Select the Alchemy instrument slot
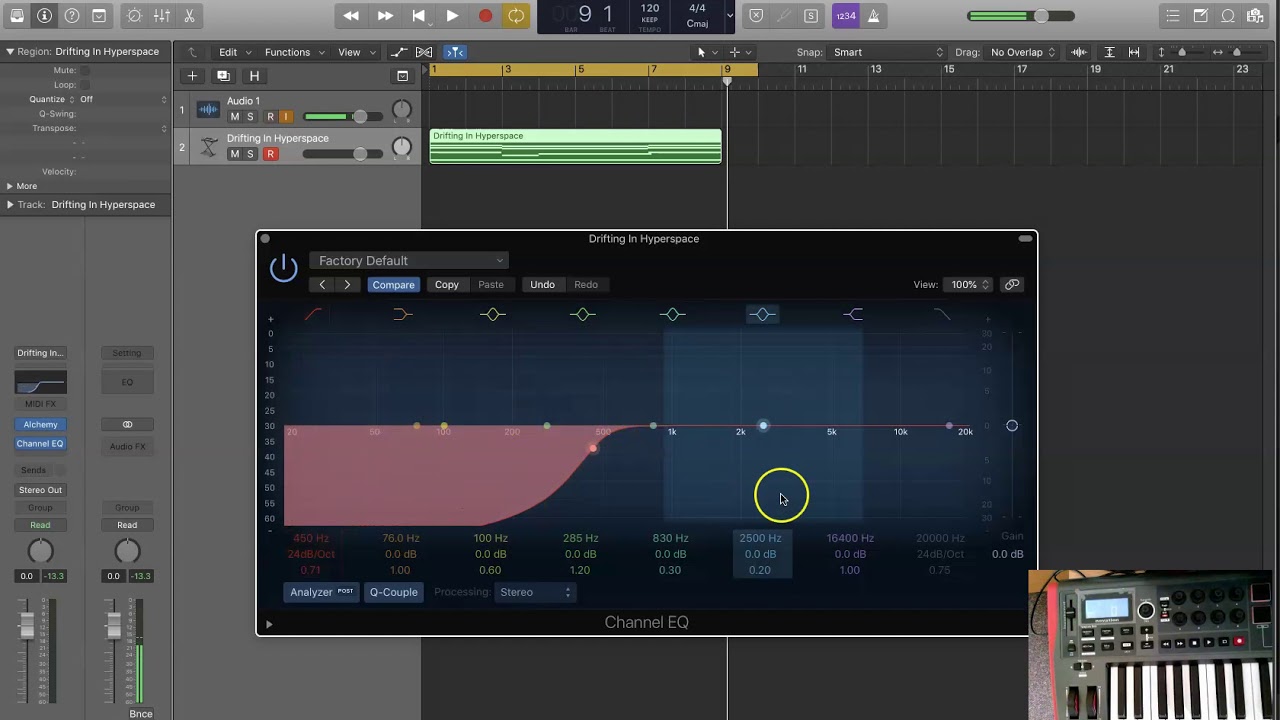 [x=40, y=424]
